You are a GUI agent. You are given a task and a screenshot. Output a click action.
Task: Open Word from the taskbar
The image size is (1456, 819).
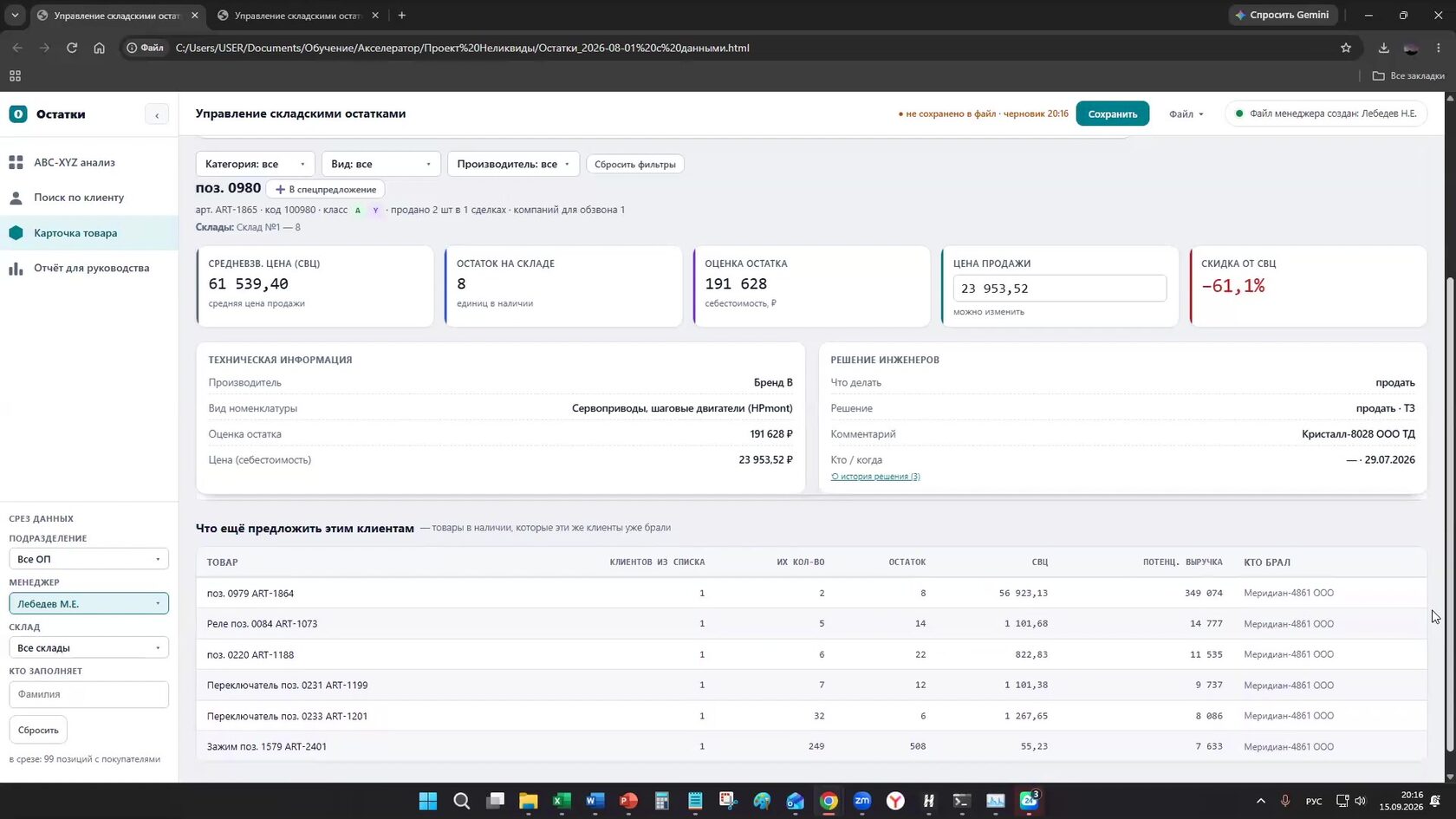pos(595,801)
